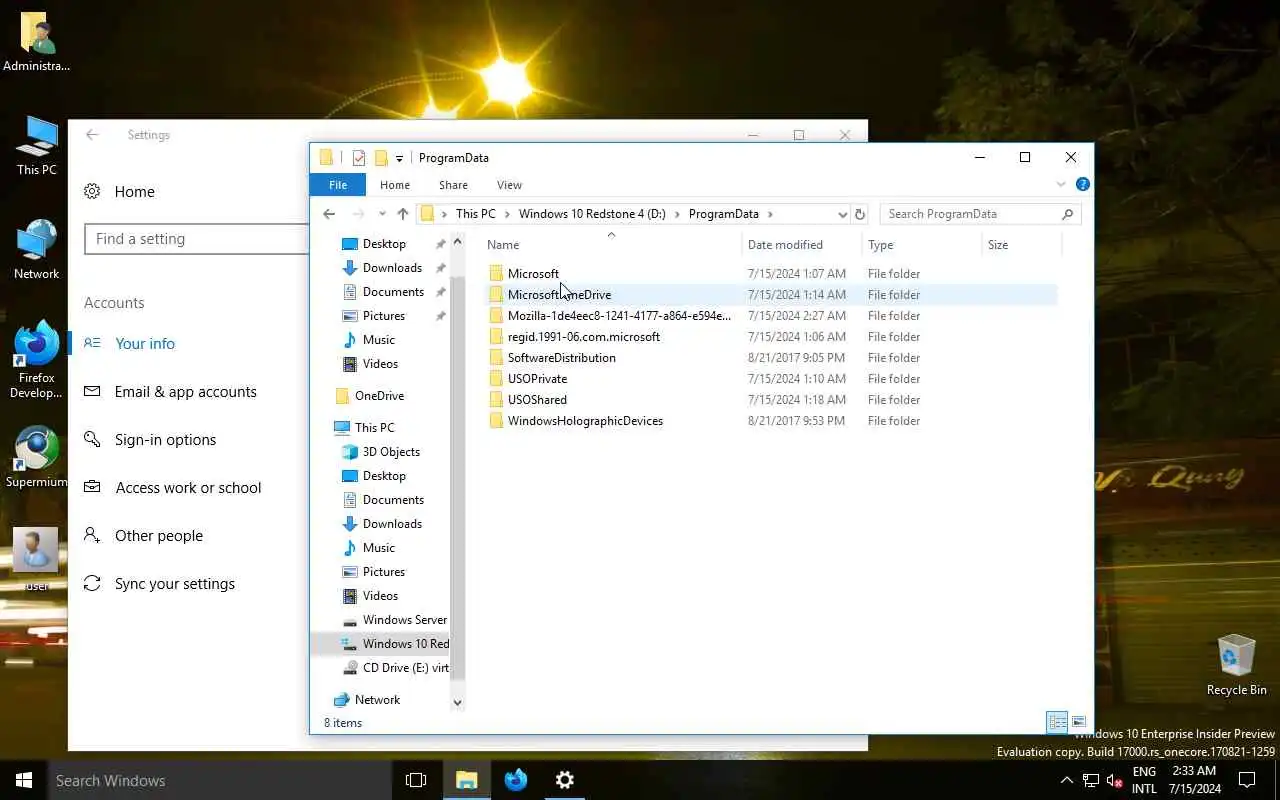Select Supermium desktop shortcut

click(x=37, y=458)
